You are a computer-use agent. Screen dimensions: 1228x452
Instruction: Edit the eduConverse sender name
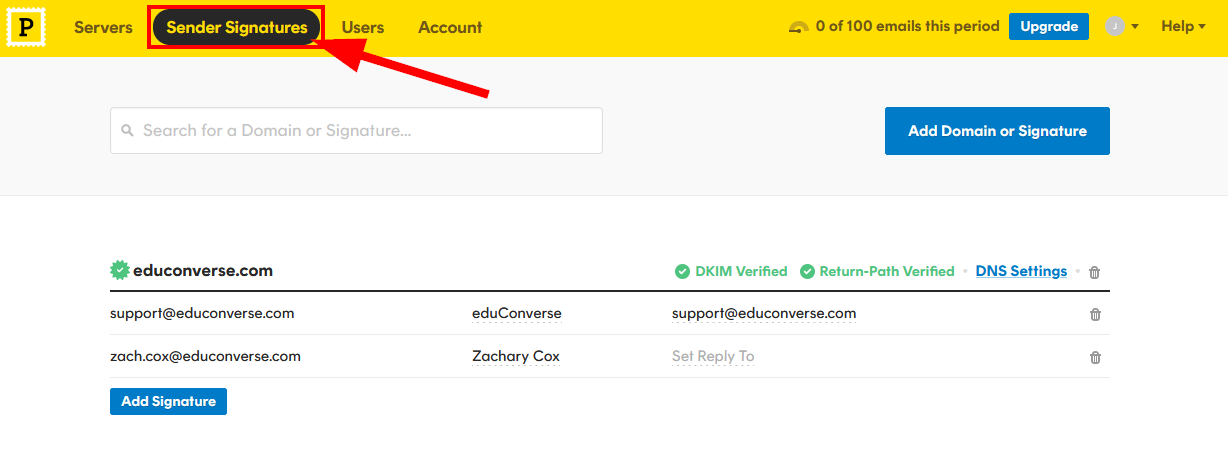click(x=517, y=313)
